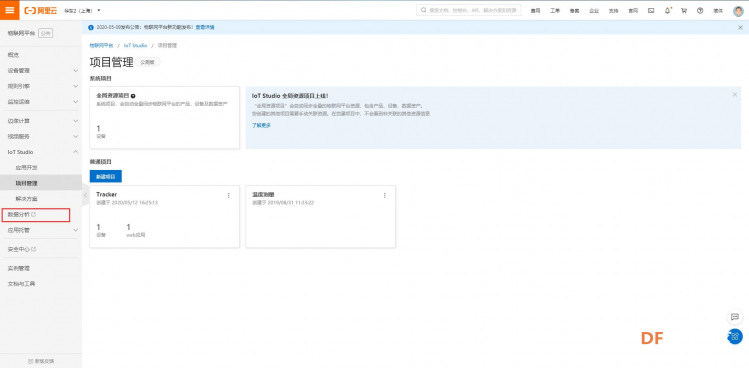Expand 边缘计算 in the sidebar
This screenshot has height=368, width=749.
click(41, 121)
